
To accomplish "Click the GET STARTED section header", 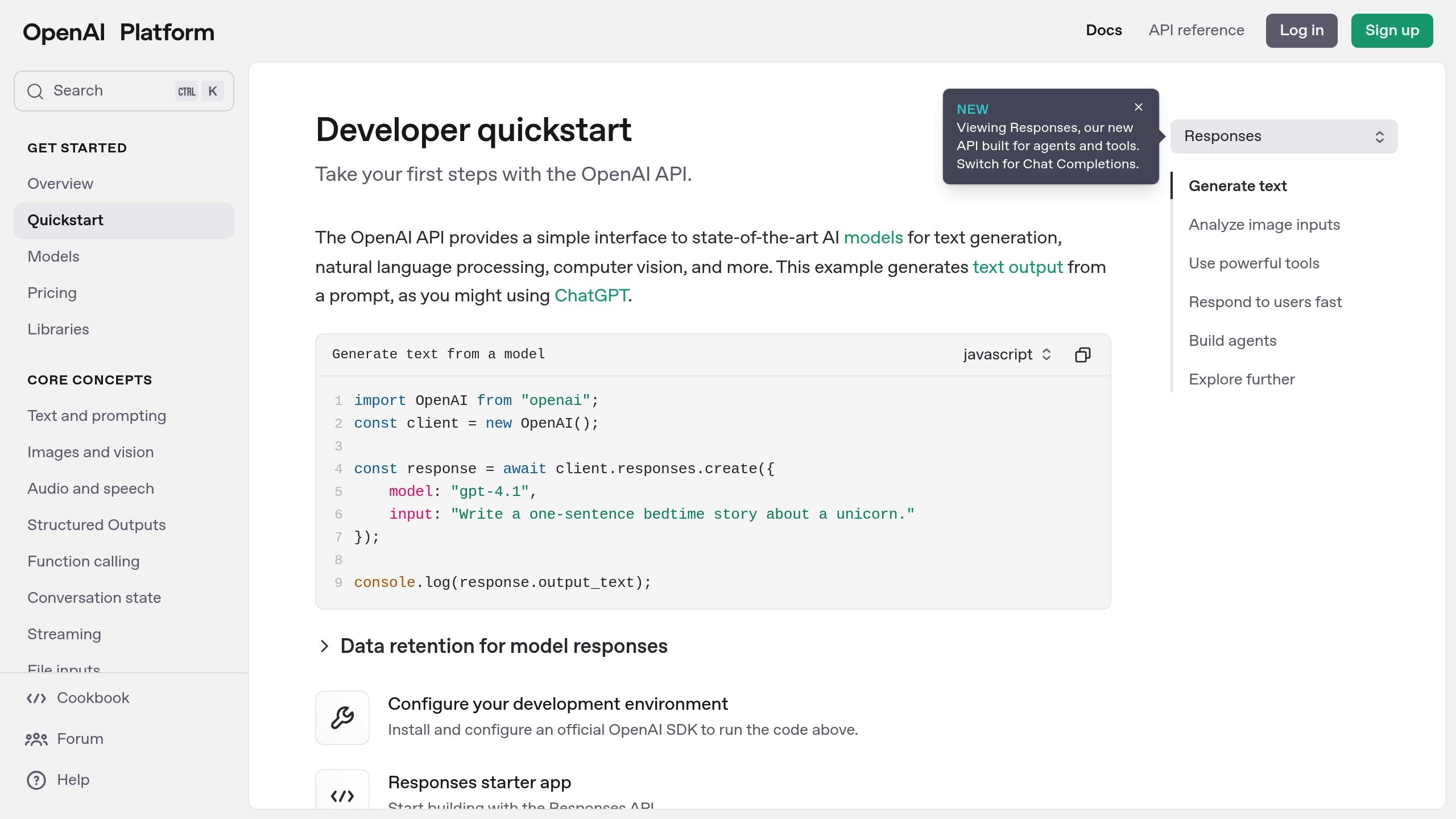I will tap(77, 148).
